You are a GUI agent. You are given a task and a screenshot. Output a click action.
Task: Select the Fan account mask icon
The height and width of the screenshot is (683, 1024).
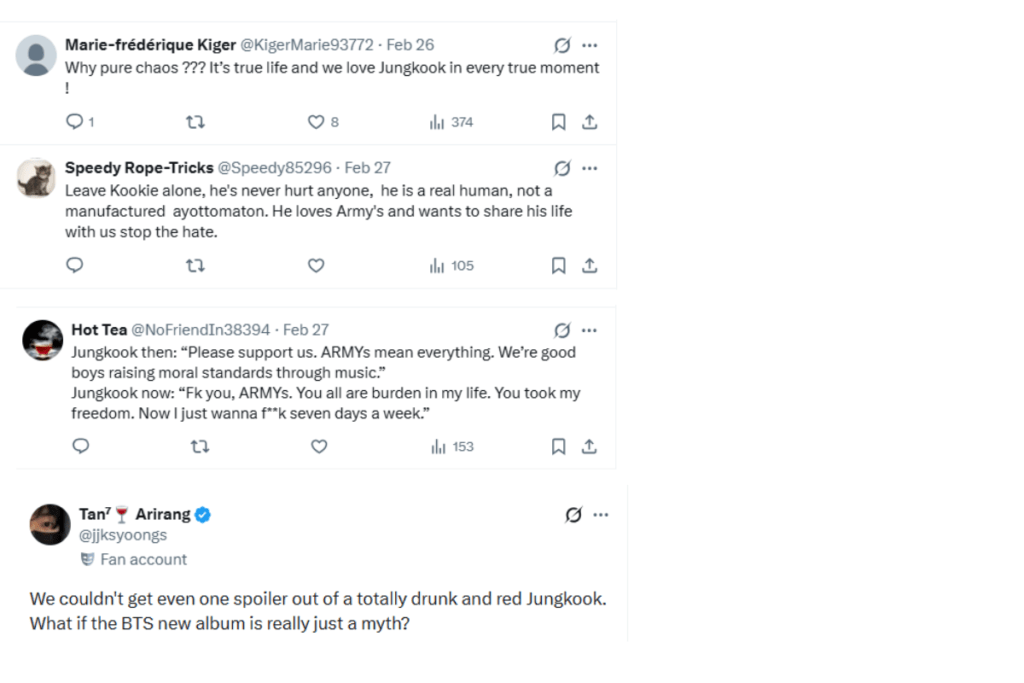point(87,559)
